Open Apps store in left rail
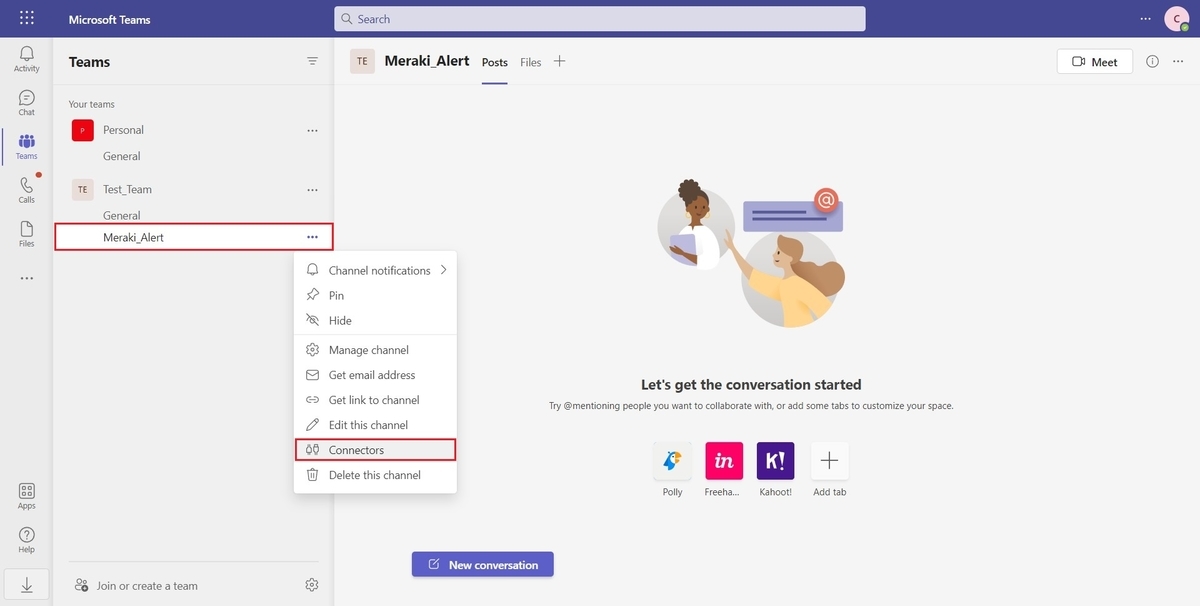This screenshot has width=1200, height=606. pos(27,496)
